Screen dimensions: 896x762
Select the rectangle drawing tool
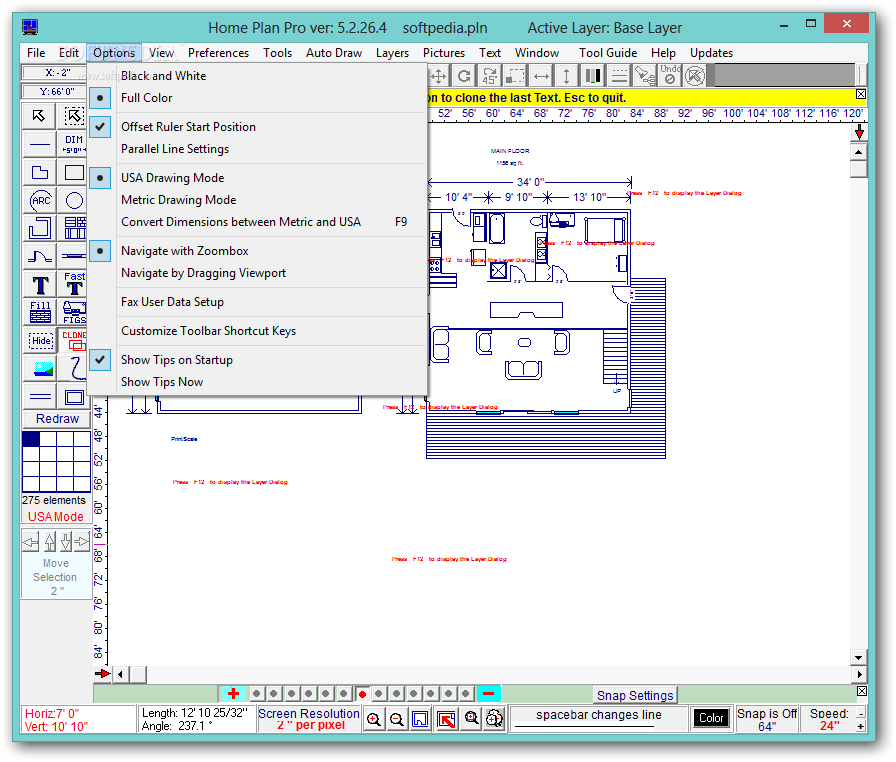[74, 172]
